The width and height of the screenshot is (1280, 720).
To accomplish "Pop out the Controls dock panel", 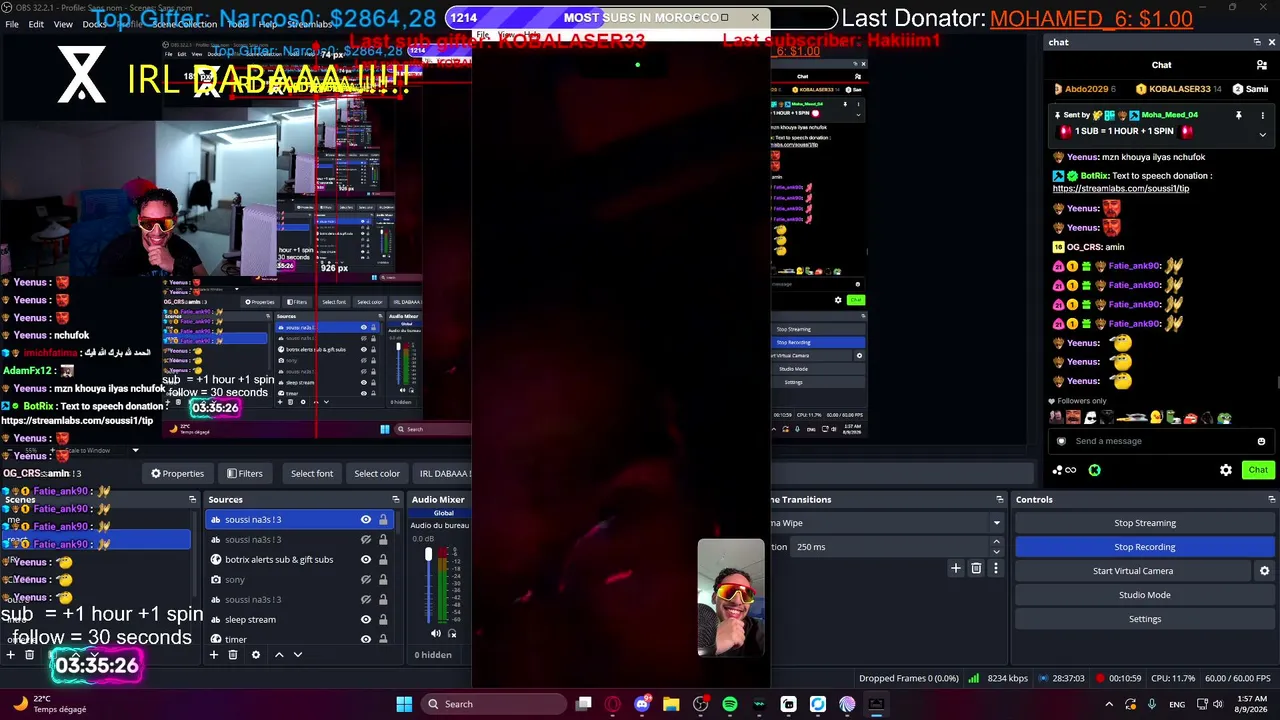I will (x=1272, y=499).
